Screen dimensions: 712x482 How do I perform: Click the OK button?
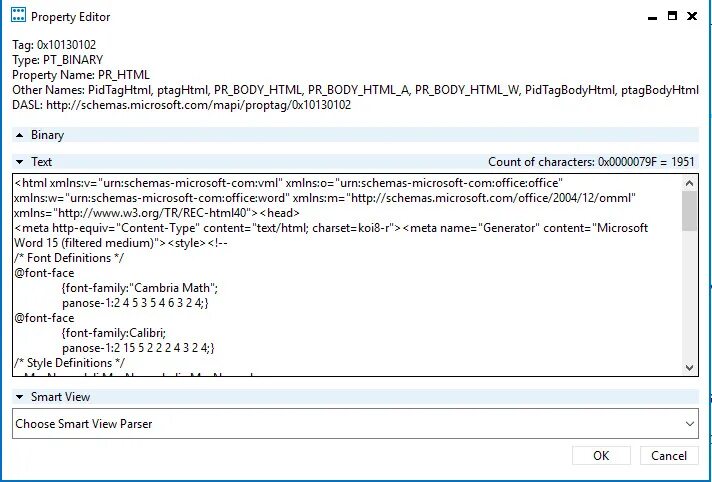pyautogui.click(x=601, y=456)
